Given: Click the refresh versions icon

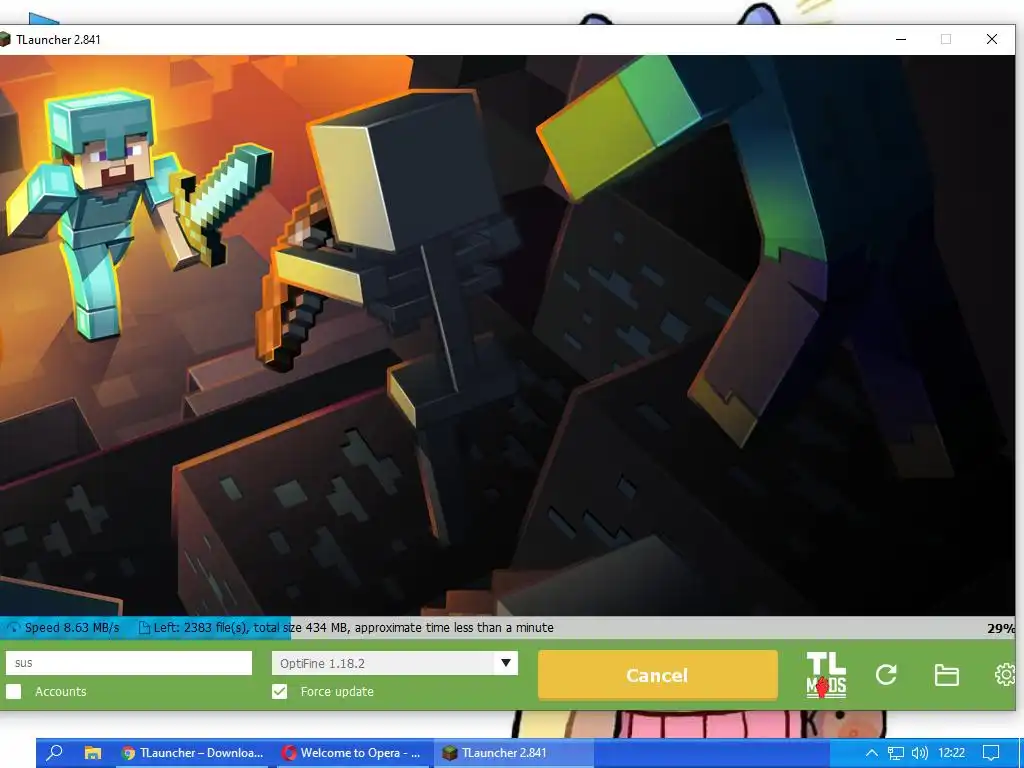Looking at the screenshot, I should tap(886, 675).
